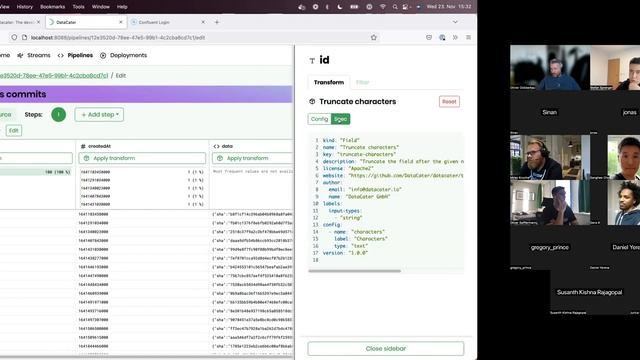The image size is (640, 360).
Task: Select the Filter tab in the sidebar
Action: tap(362, 82)
